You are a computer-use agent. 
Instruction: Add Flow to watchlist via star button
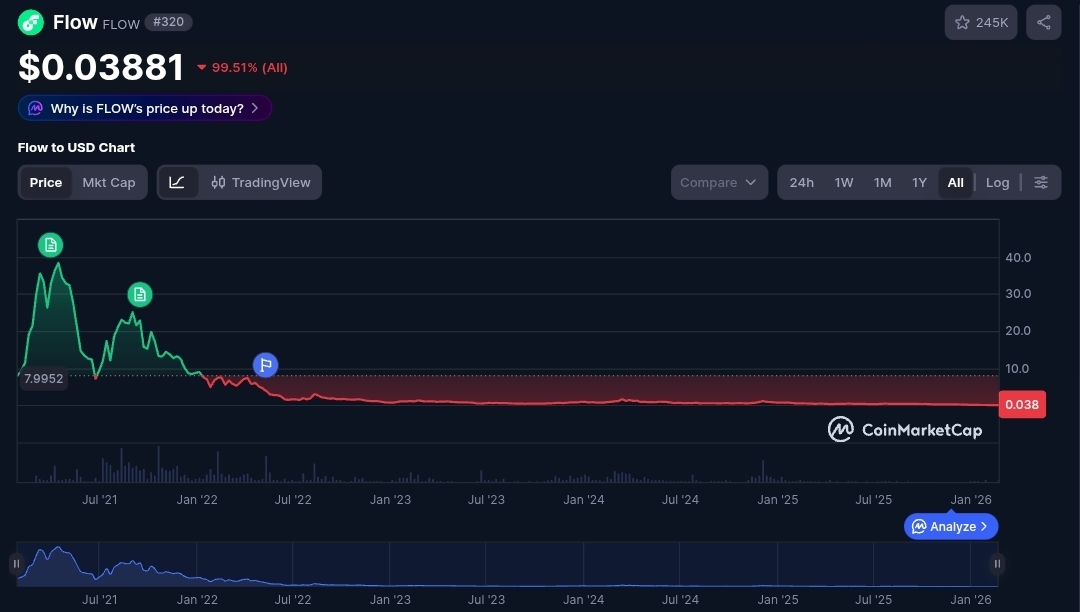click(980, 22)
